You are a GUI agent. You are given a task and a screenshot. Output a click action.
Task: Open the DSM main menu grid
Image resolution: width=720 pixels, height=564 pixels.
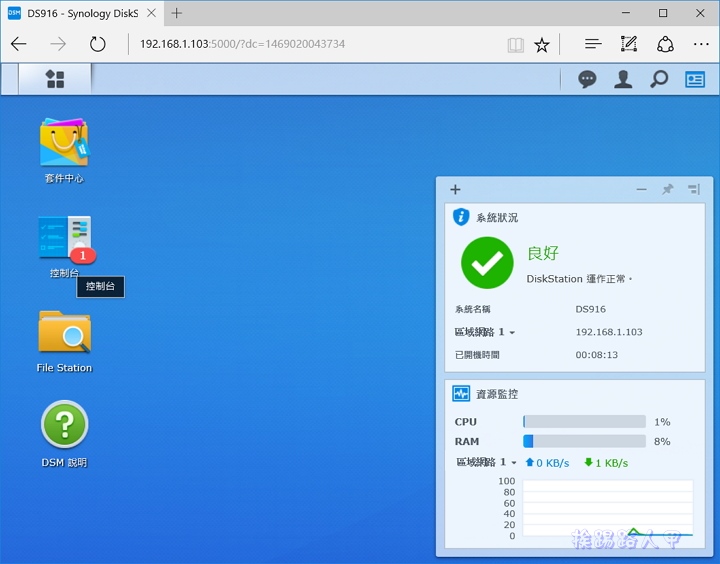tap(55, 79)
